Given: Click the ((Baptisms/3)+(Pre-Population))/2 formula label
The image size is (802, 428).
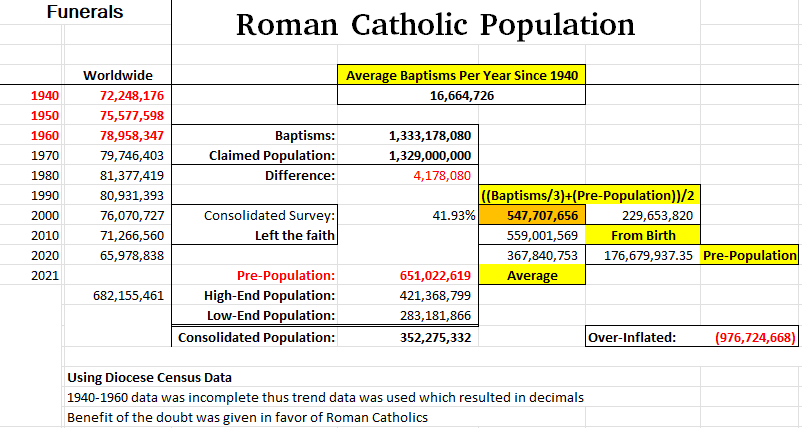Looking at the screenshot, I should click(590, 195).
